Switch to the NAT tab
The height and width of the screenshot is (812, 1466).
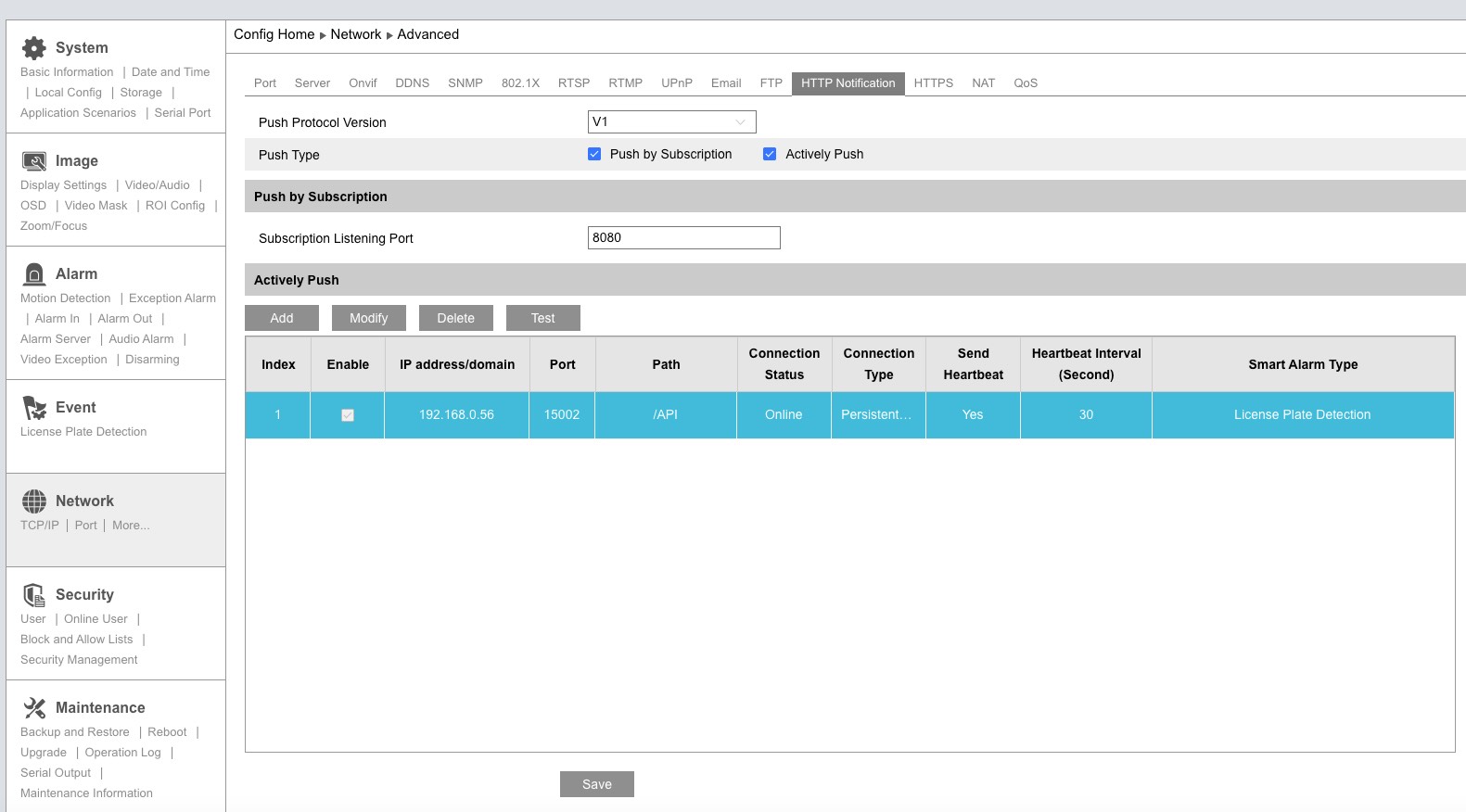point(984,82)
